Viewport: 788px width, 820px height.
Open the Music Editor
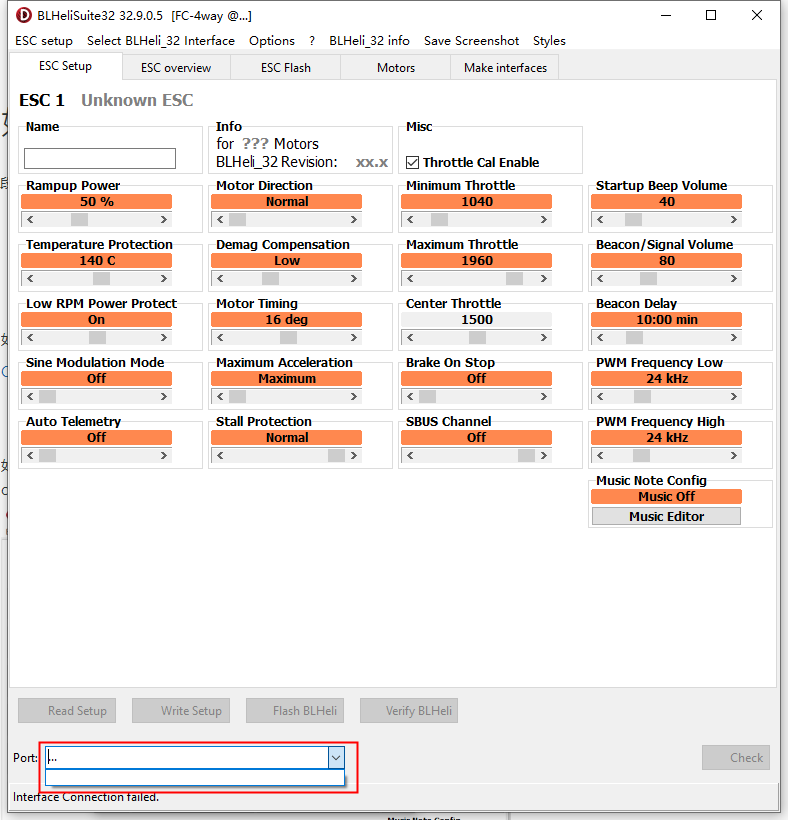[666, 517]
